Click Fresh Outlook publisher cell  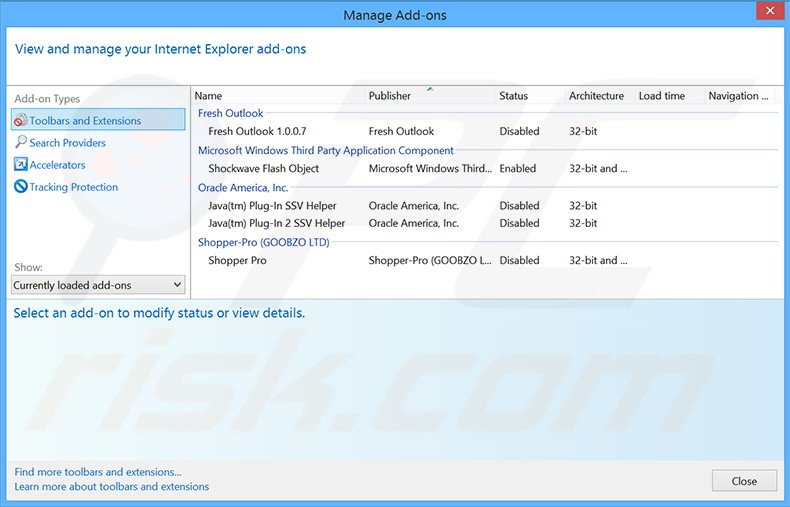(x=401, y=132)
